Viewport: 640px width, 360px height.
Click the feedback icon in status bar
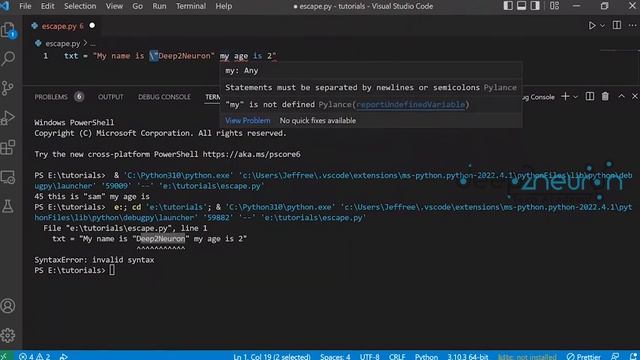[x=615, y=356]
